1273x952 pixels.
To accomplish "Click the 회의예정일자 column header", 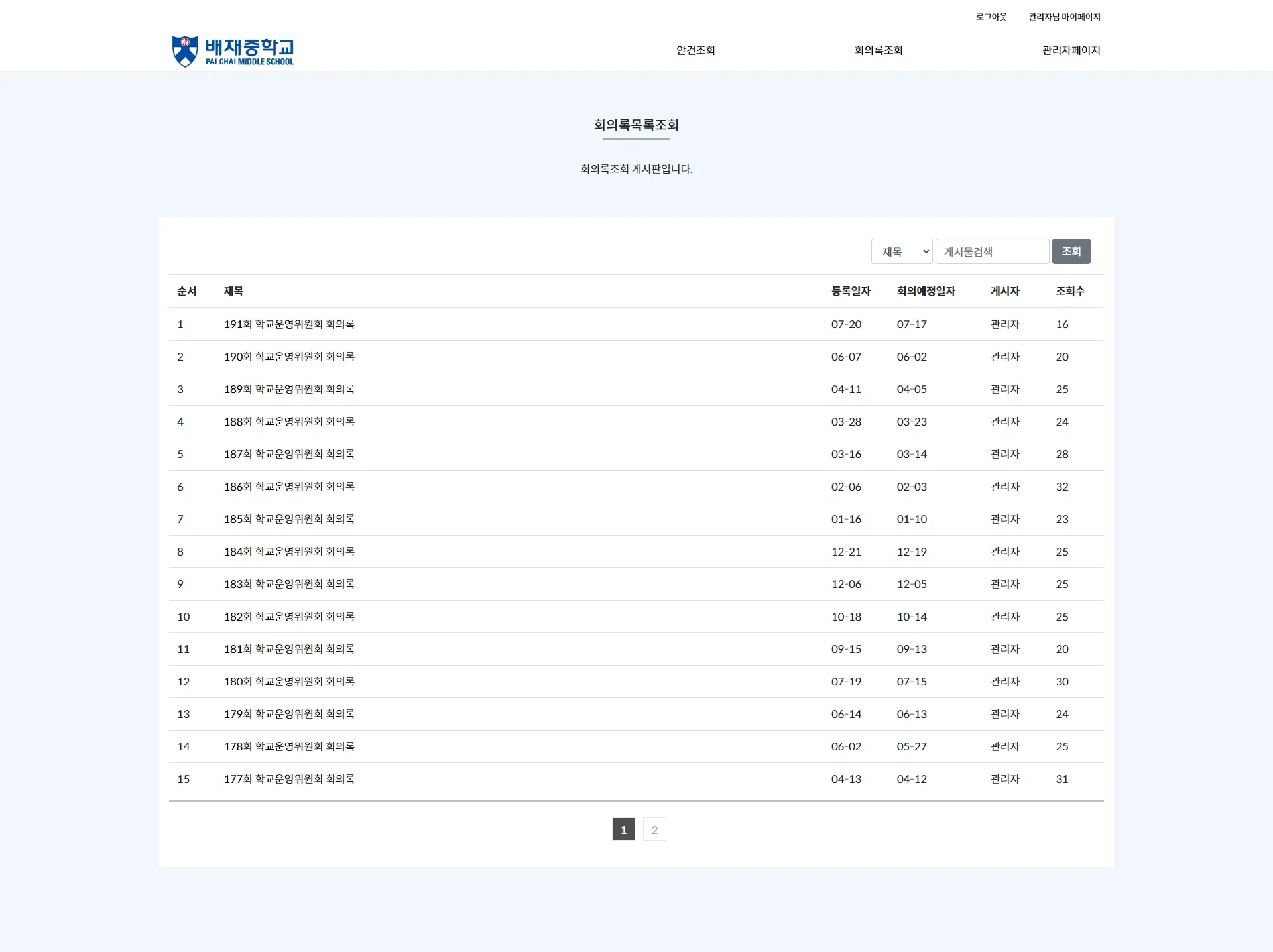I will point(926,291).
